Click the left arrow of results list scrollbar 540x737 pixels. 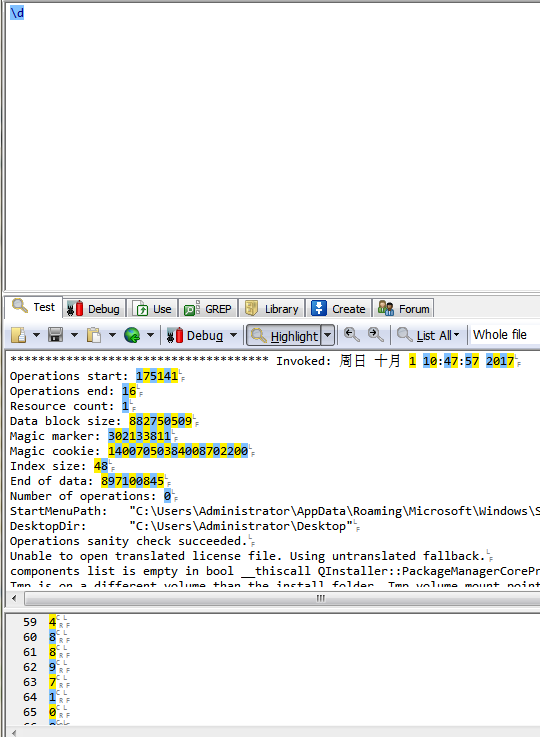[14, 732]
